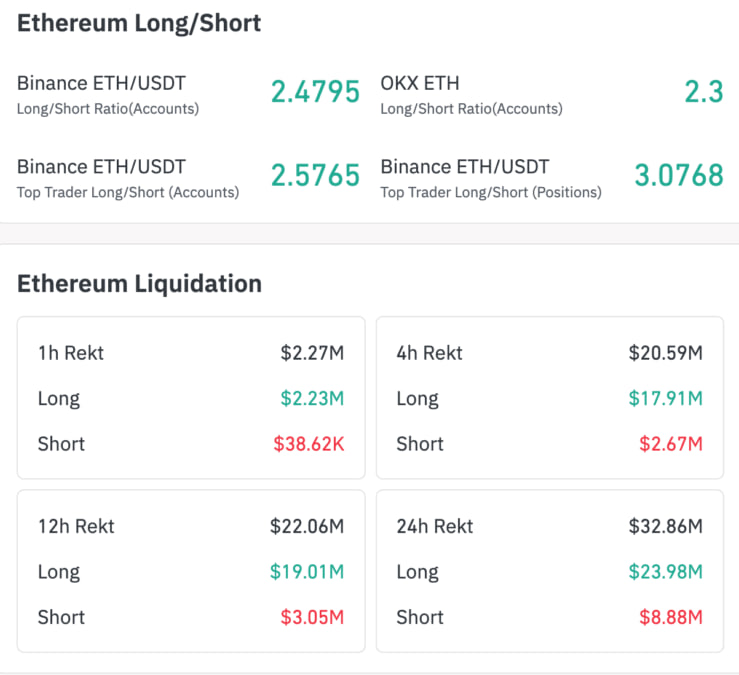Click the 24h Rekt $32.86M total
739x675 pixels.
(665, 526)
